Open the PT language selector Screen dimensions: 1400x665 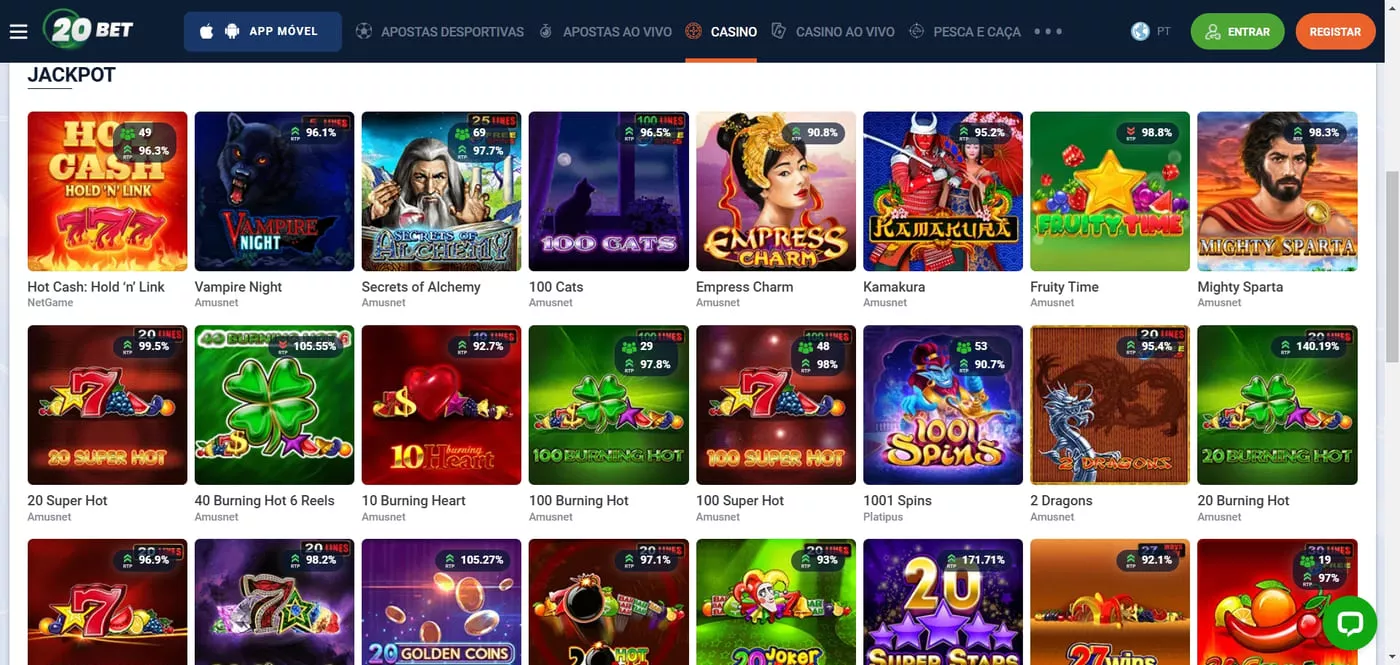click(1164, 32)
